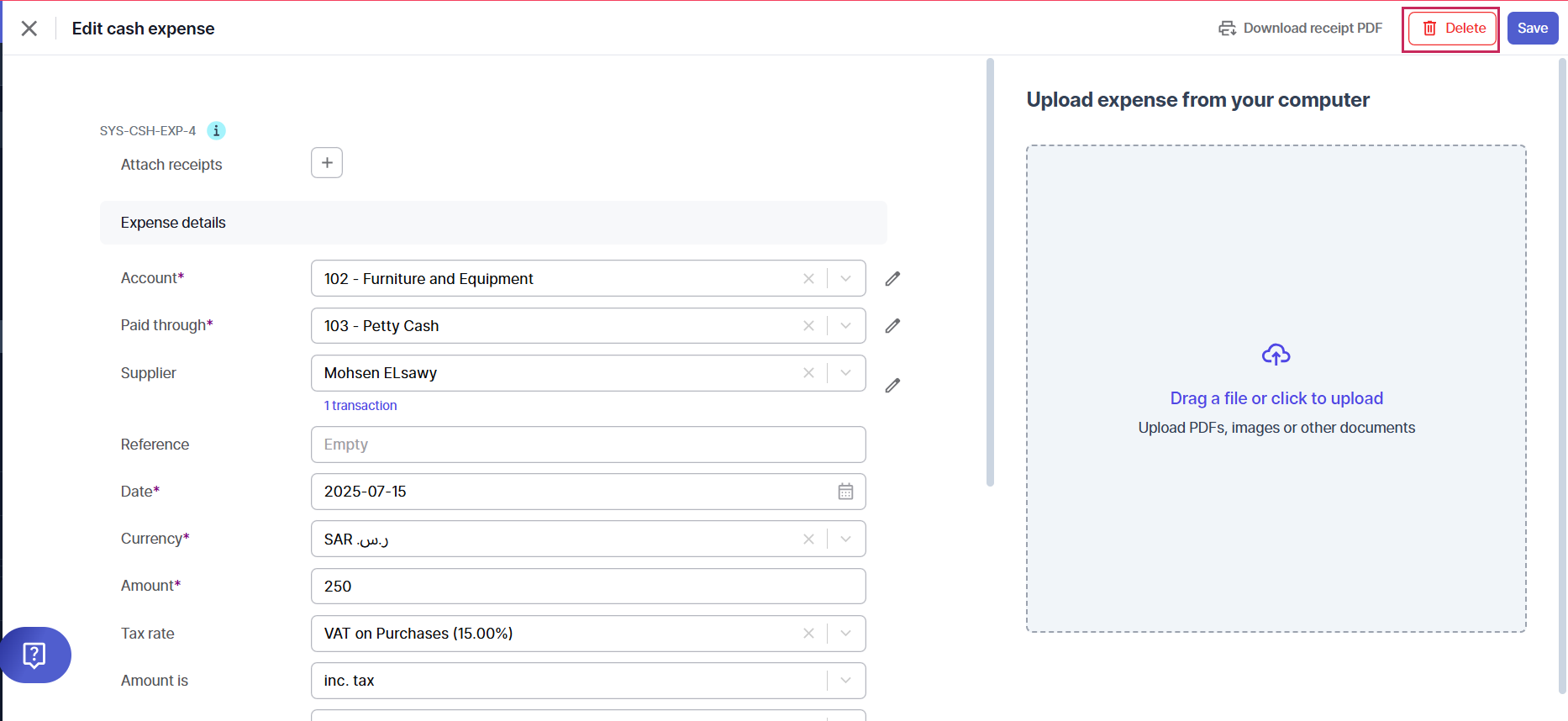
Task: Download receipt PDF
Action: 1300,29
